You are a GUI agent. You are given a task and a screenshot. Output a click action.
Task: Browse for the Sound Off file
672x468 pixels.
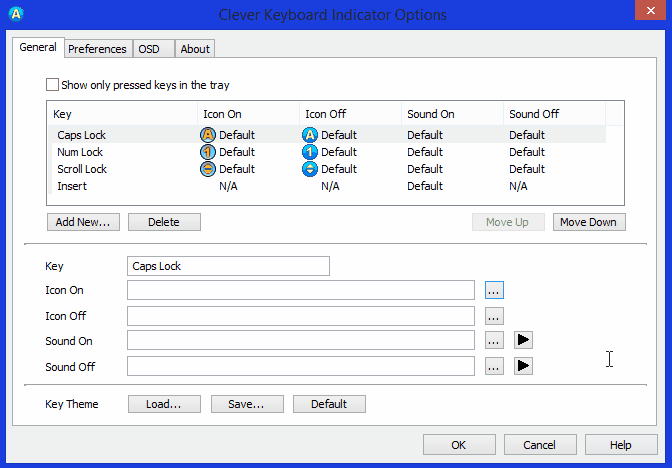[x=494, y=366]
